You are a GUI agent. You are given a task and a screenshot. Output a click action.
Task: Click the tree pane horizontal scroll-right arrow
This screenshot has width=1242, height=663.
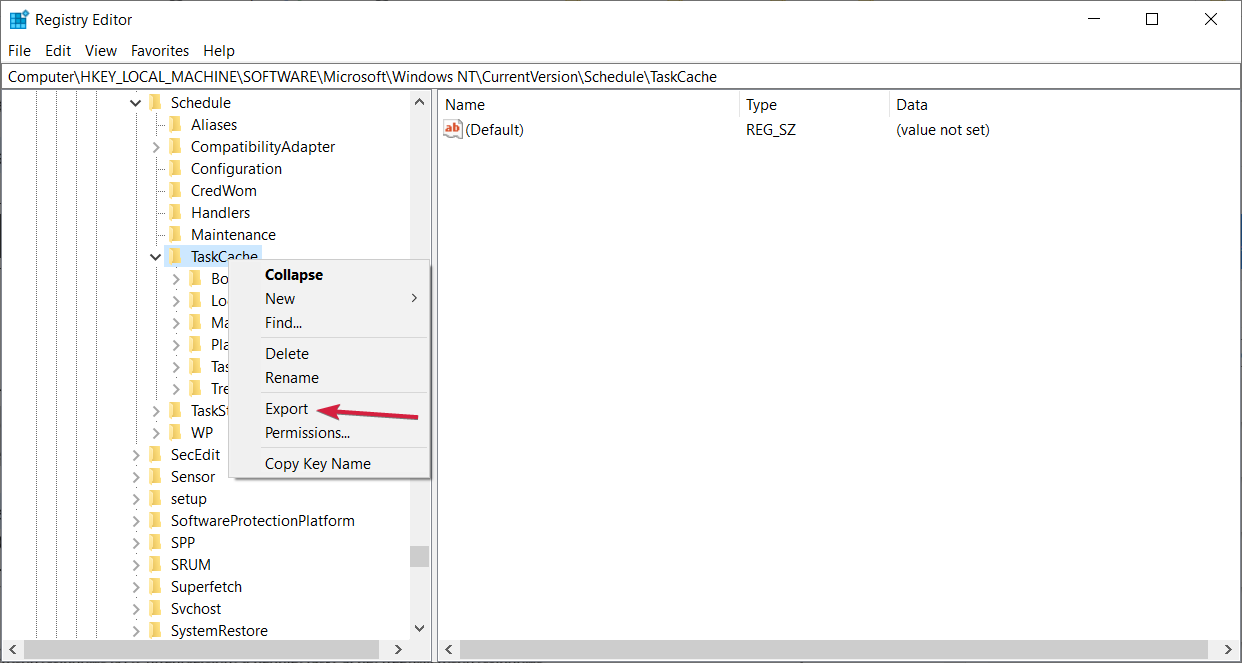click(x=398, y=650)
